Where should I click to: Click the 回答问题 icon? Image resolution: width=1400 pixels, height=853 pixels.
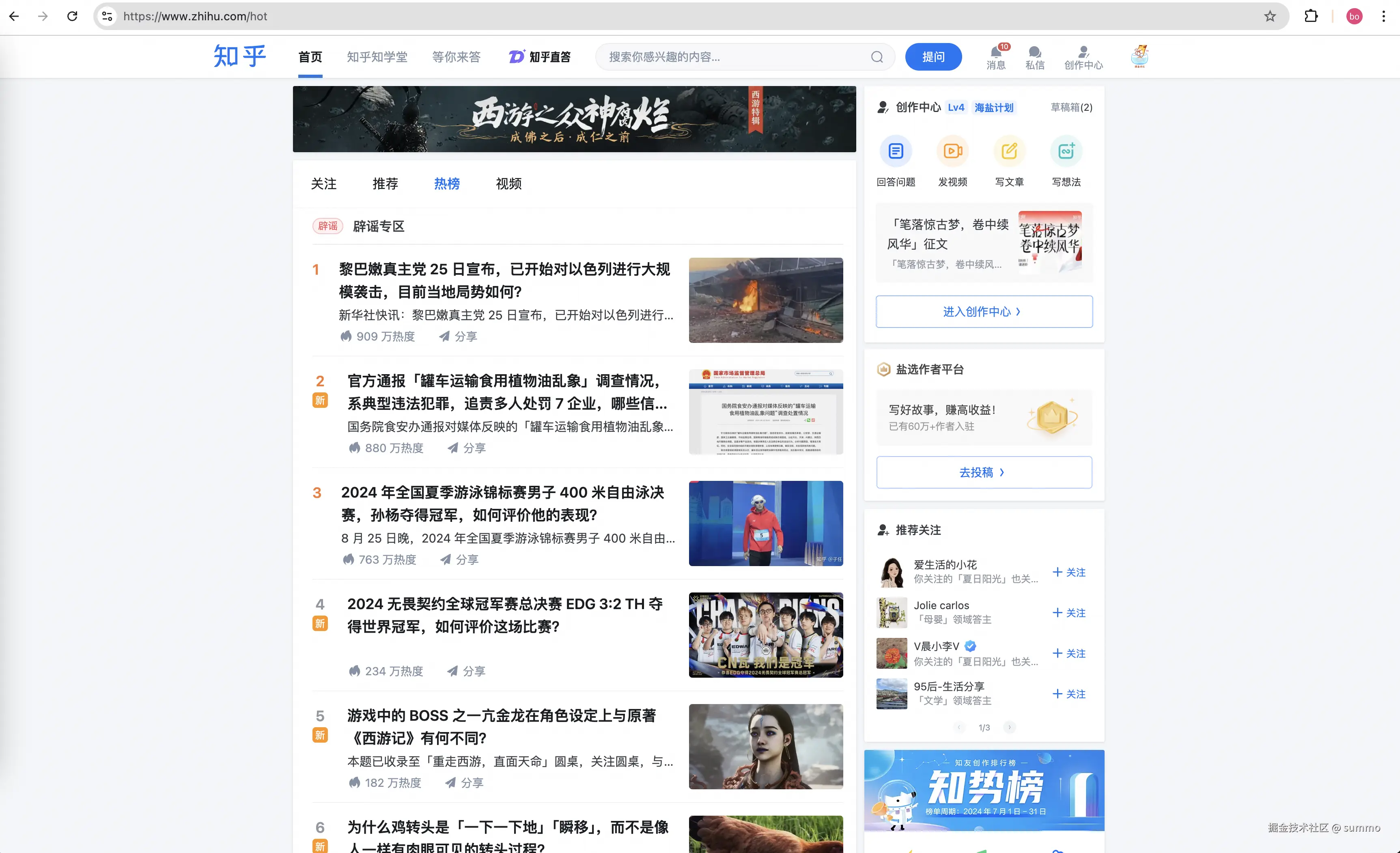tap(896, 151)
